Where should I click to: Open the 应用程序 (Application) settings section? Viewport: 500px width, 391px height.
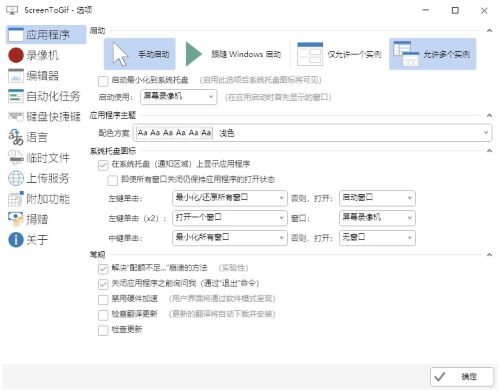(46, 35)
